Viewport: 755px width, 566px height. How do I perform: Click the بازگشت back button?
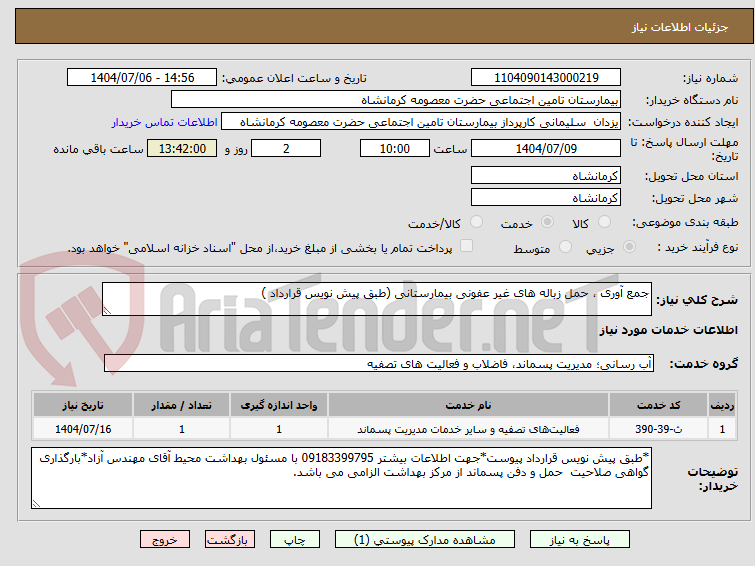click(230, 540)
